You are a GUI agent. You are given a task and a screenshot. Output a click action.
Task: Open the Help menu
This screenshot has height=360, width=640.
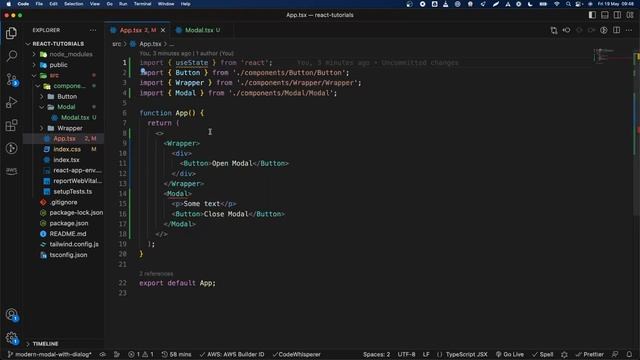(x=185, y=4)
